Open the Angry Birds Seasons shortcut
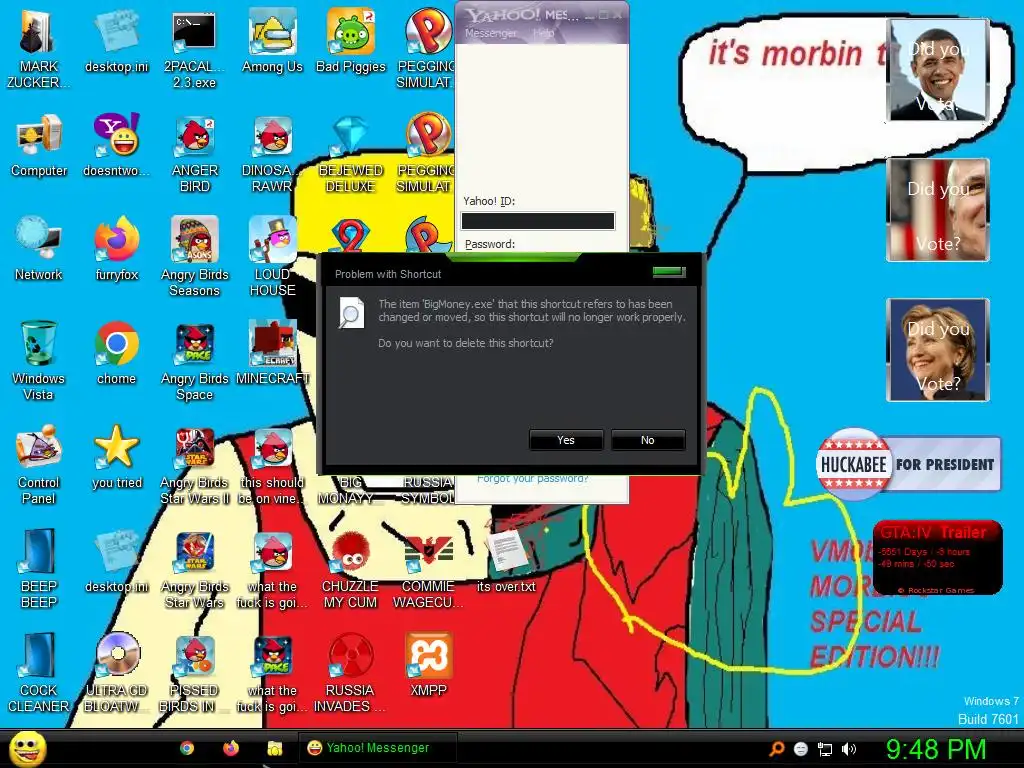Image resolution: width=1024 pixels, height=768 pixels. (195, 257)
